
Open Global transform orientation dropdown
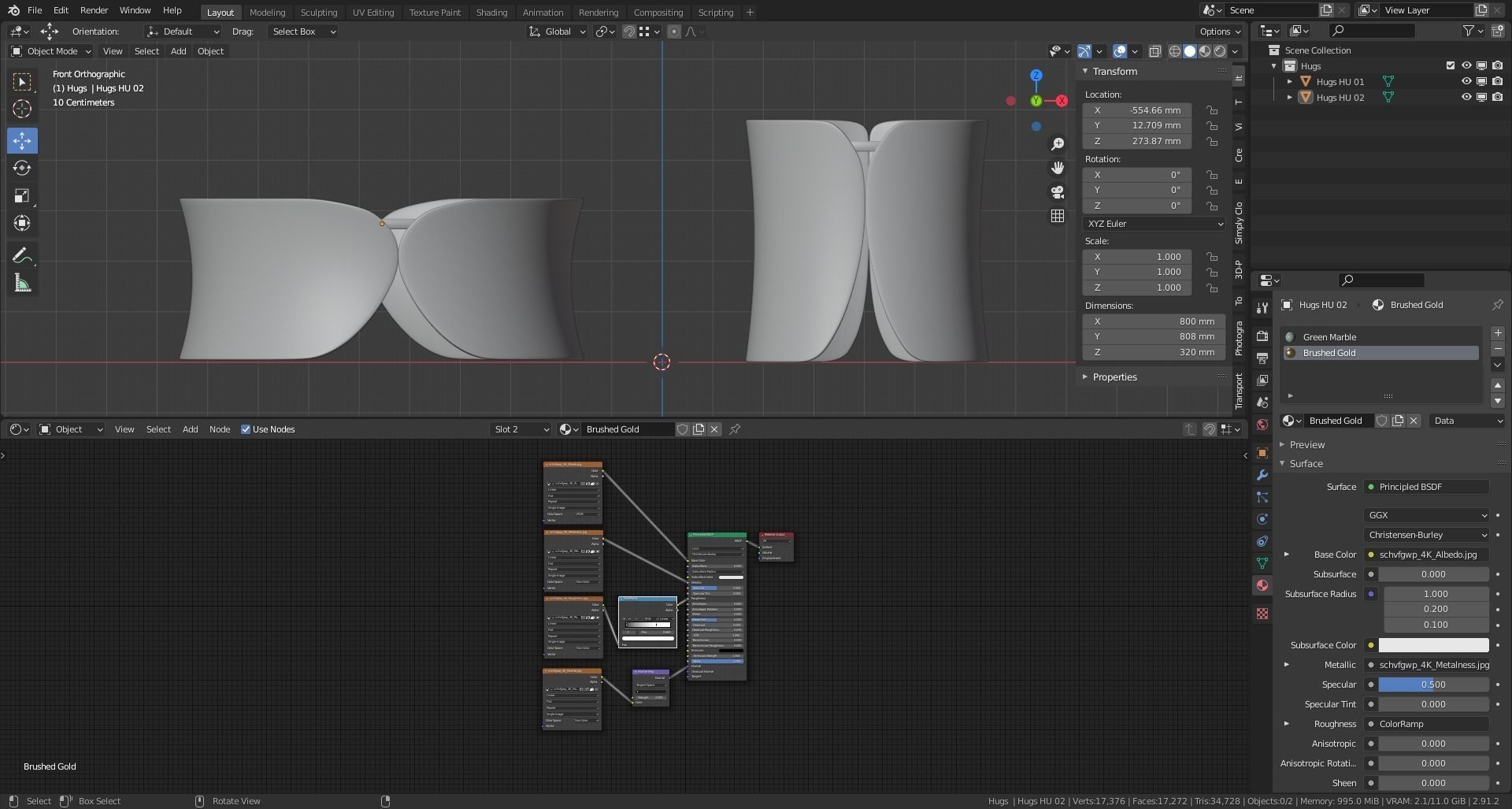pos(558,32)
